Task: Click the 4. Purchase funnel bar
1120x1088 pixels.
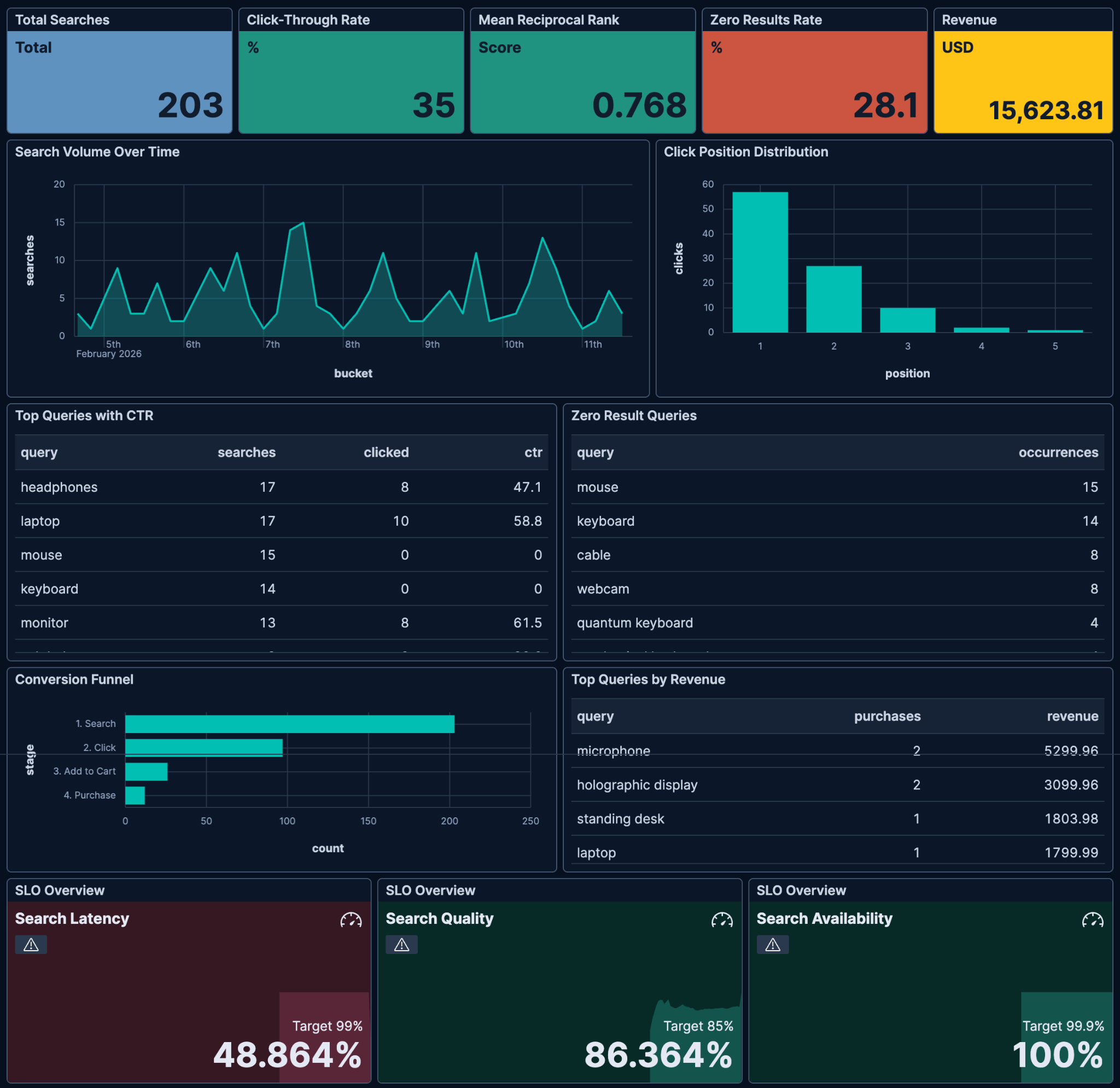Action: 135,795
